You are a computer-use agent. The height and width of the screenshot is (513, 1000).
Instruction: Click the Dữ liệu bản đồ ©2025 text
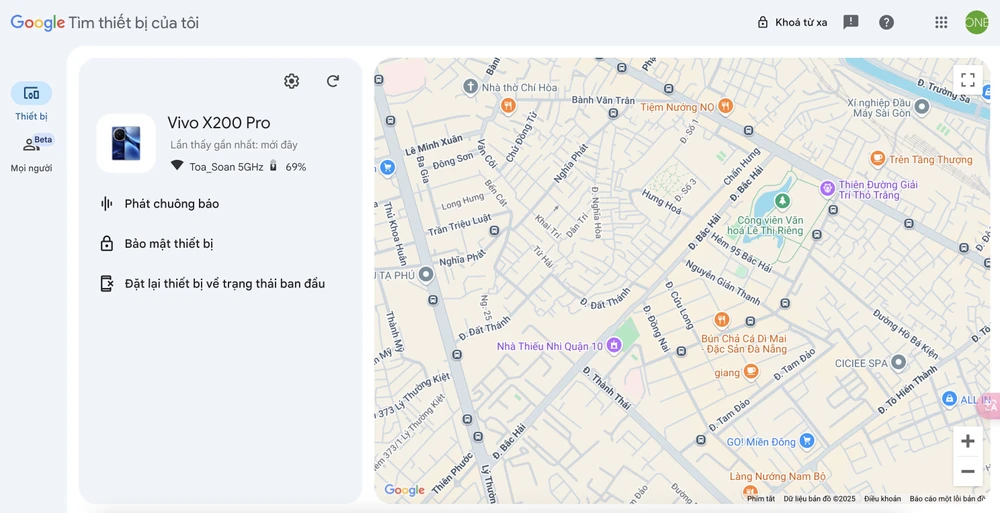point(820,498)
